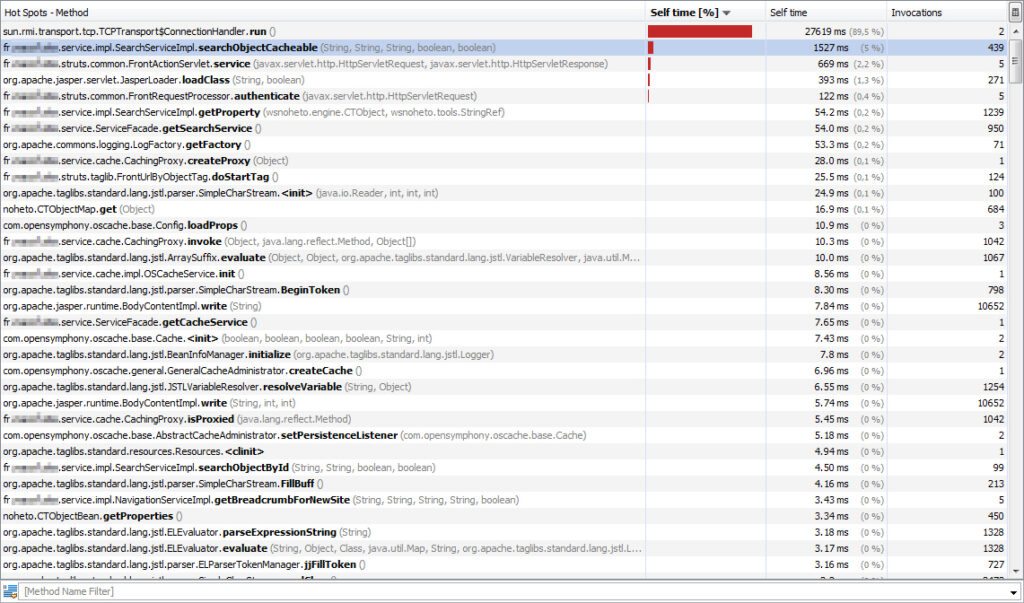The width and height of the screenshot is (1024, 603).
Task: Select the ServiceFacade.getSearchService row
Action: 504,129
